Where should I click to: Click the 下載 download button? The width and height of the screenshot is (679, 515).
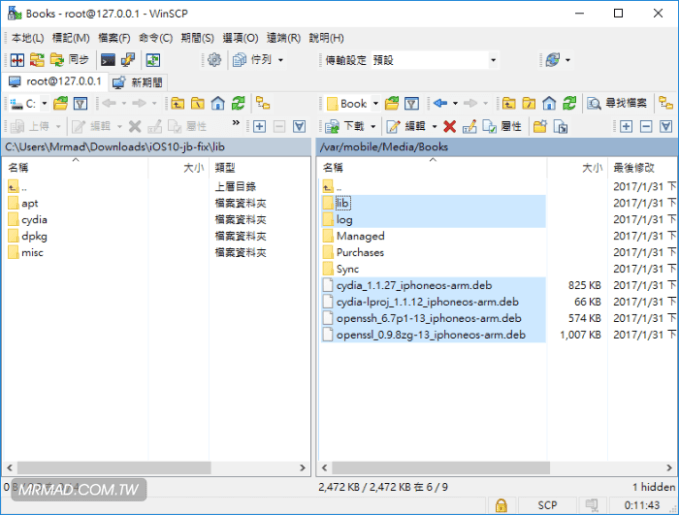(x=345, y=126)
